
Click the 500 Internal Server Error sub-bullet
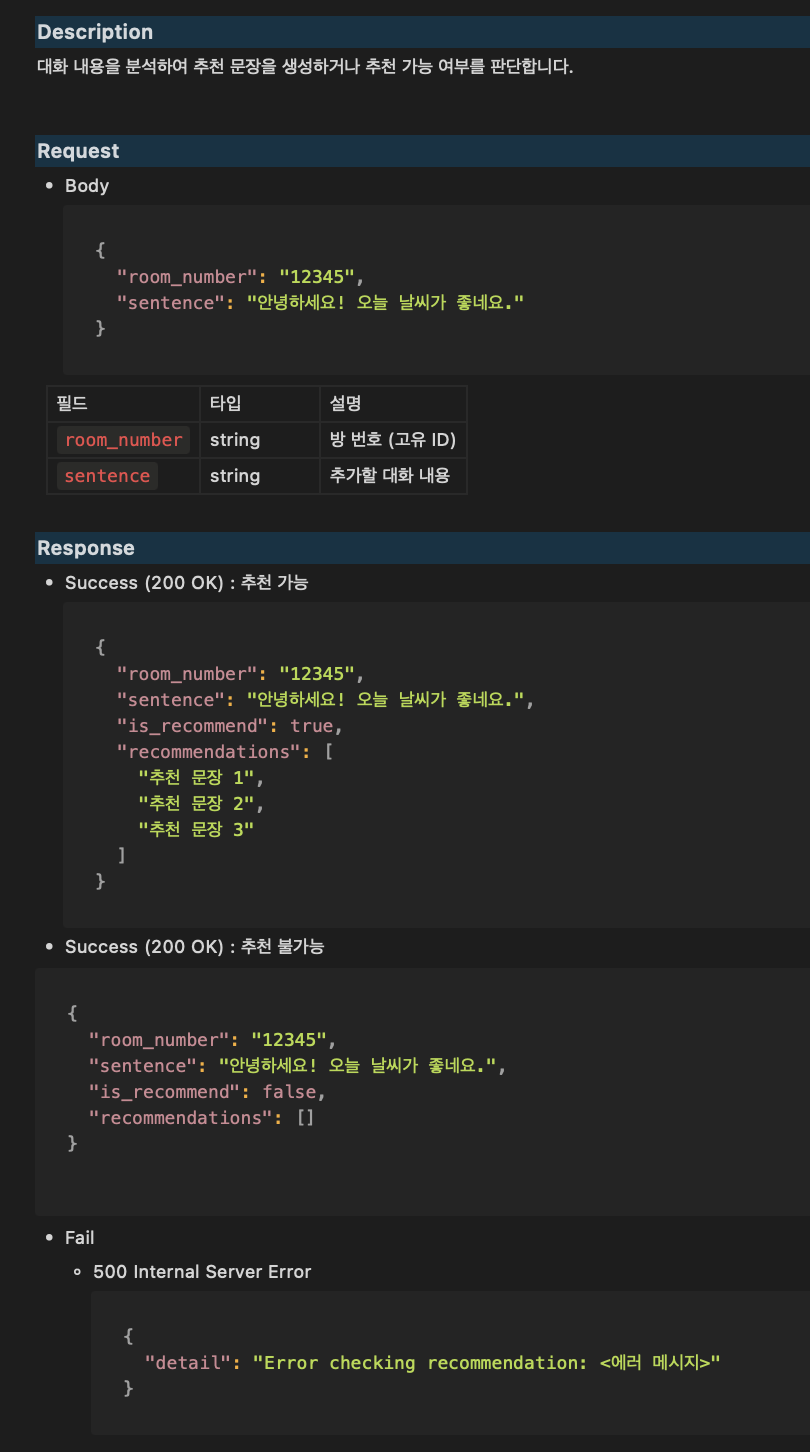tap(202, 1272)
